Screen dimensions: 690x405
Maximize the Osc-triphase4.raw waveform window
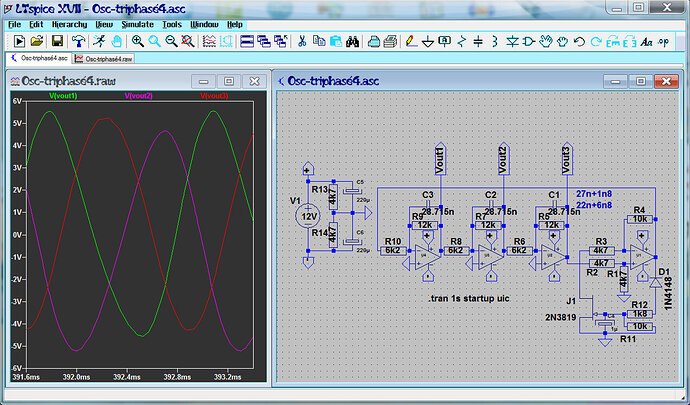tap(229, 81)
